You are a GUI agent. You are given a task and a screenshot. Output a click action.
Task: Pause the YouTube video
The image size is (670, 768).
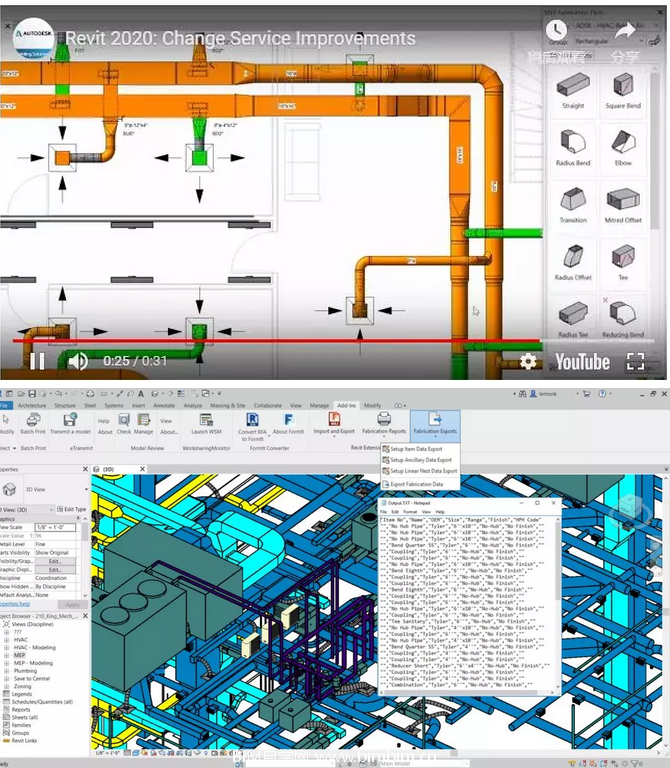pos(37,361)
